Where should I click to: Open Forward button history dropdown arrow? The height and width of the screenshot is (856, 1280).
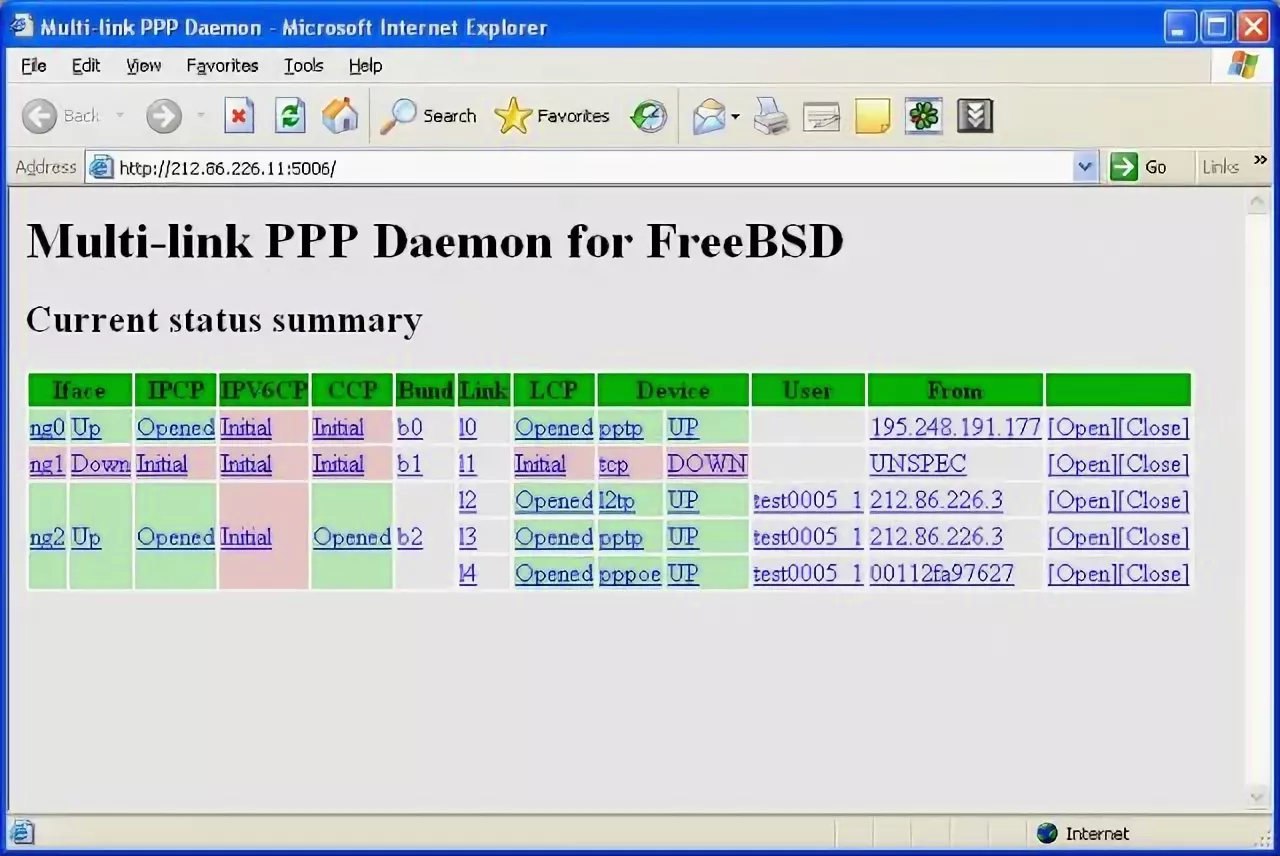200,116
